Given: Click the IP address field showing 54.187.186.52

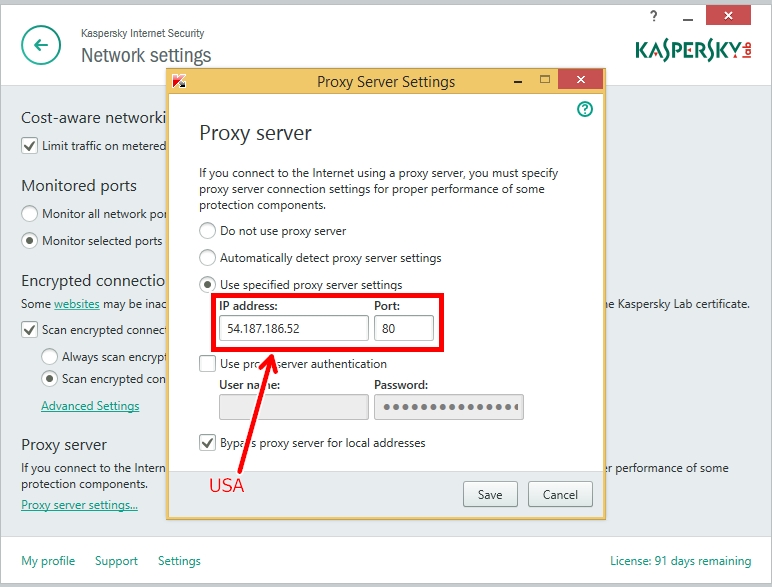Looking at the screenshot, I should pyautogui.click(x=294, y=328).
